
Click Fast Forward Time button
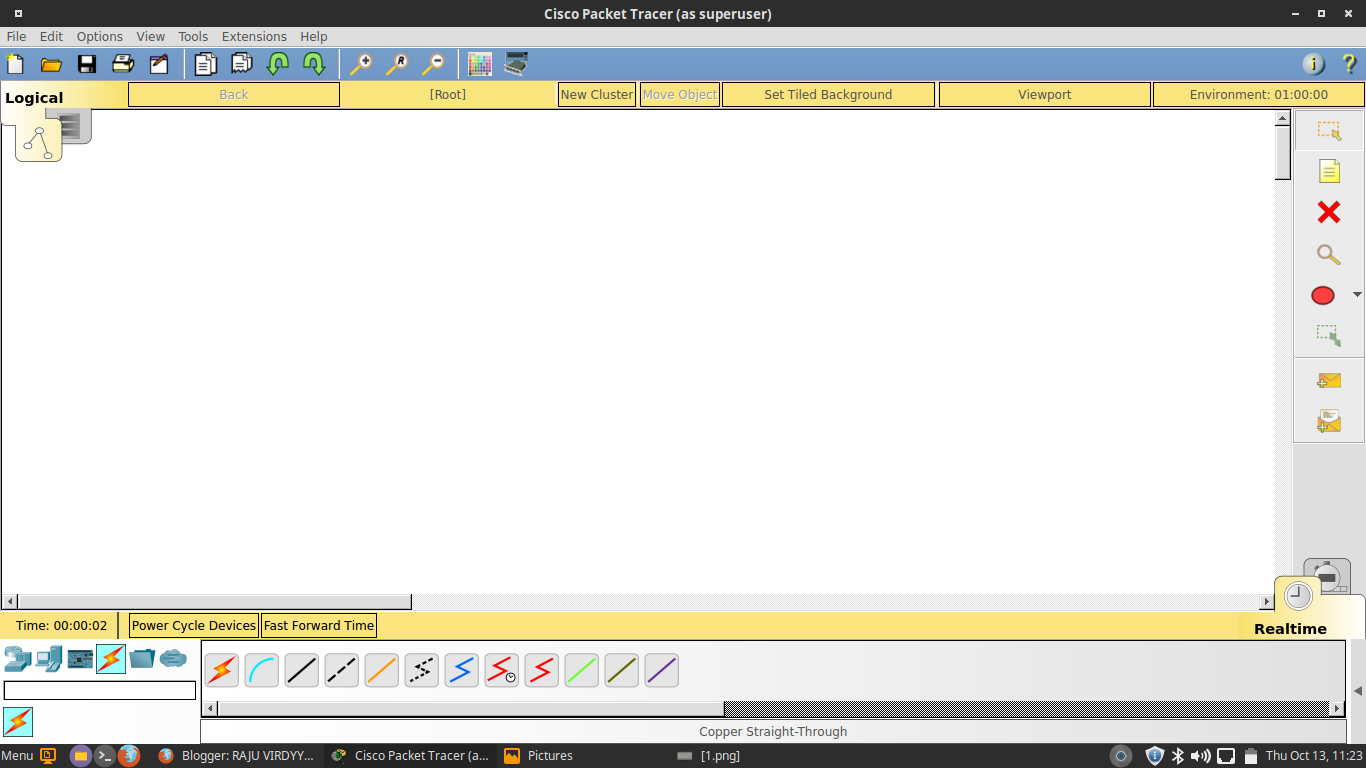tap(319, 625)
